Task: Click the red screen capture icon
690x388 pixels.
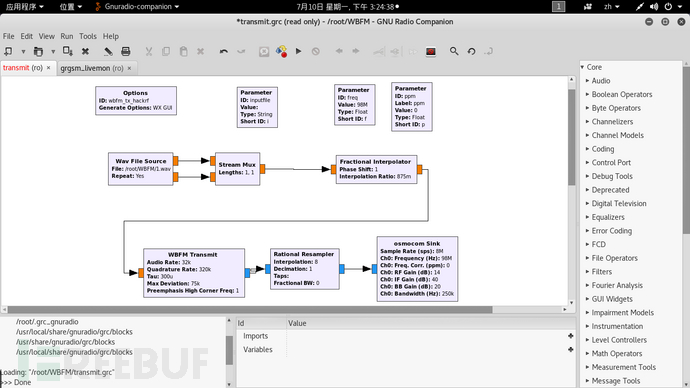Action: [431, 51]
